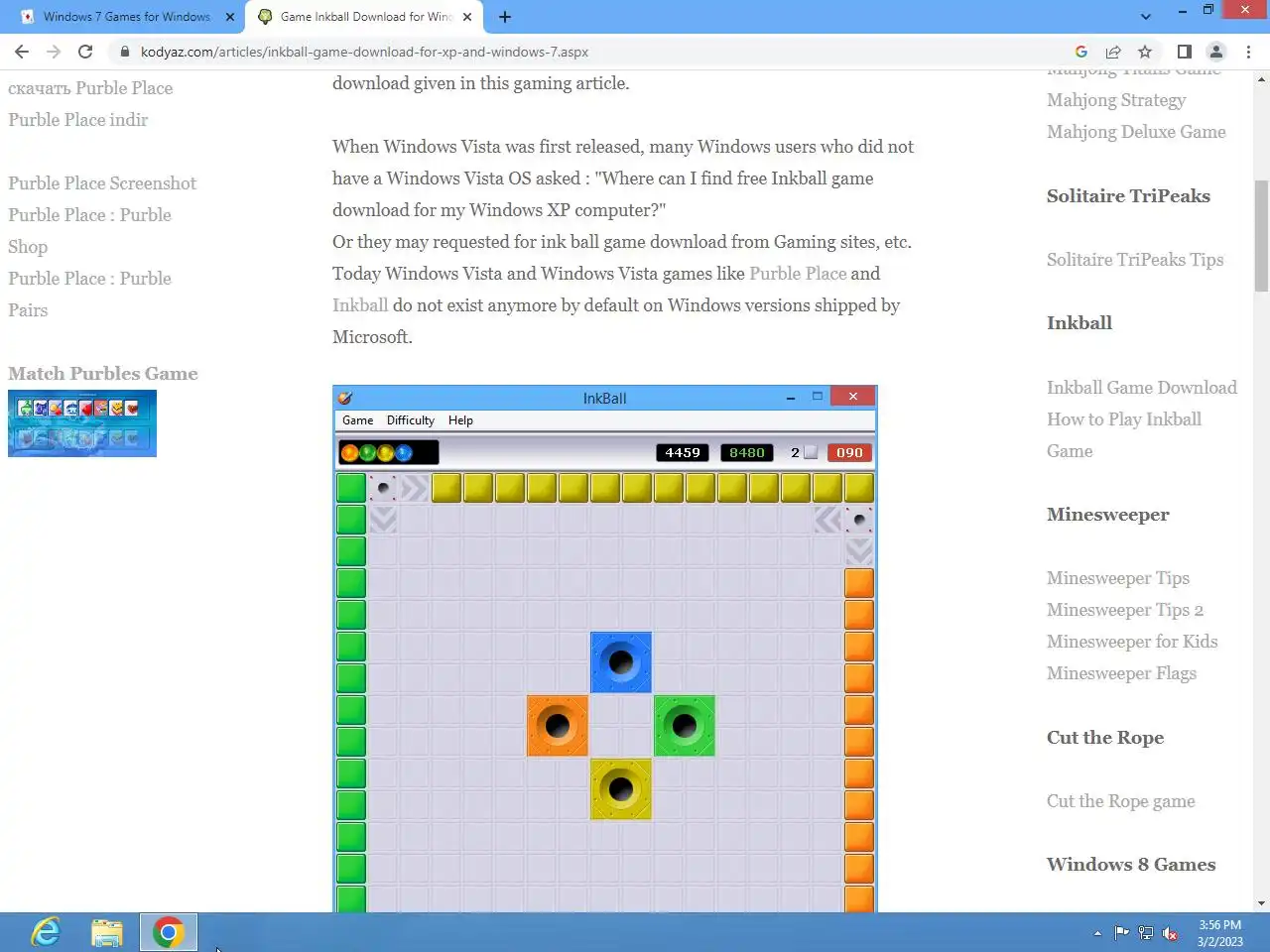Open Chrome profile avatar
Viewport: 1270px width, 952px height.
[1215, 52]
